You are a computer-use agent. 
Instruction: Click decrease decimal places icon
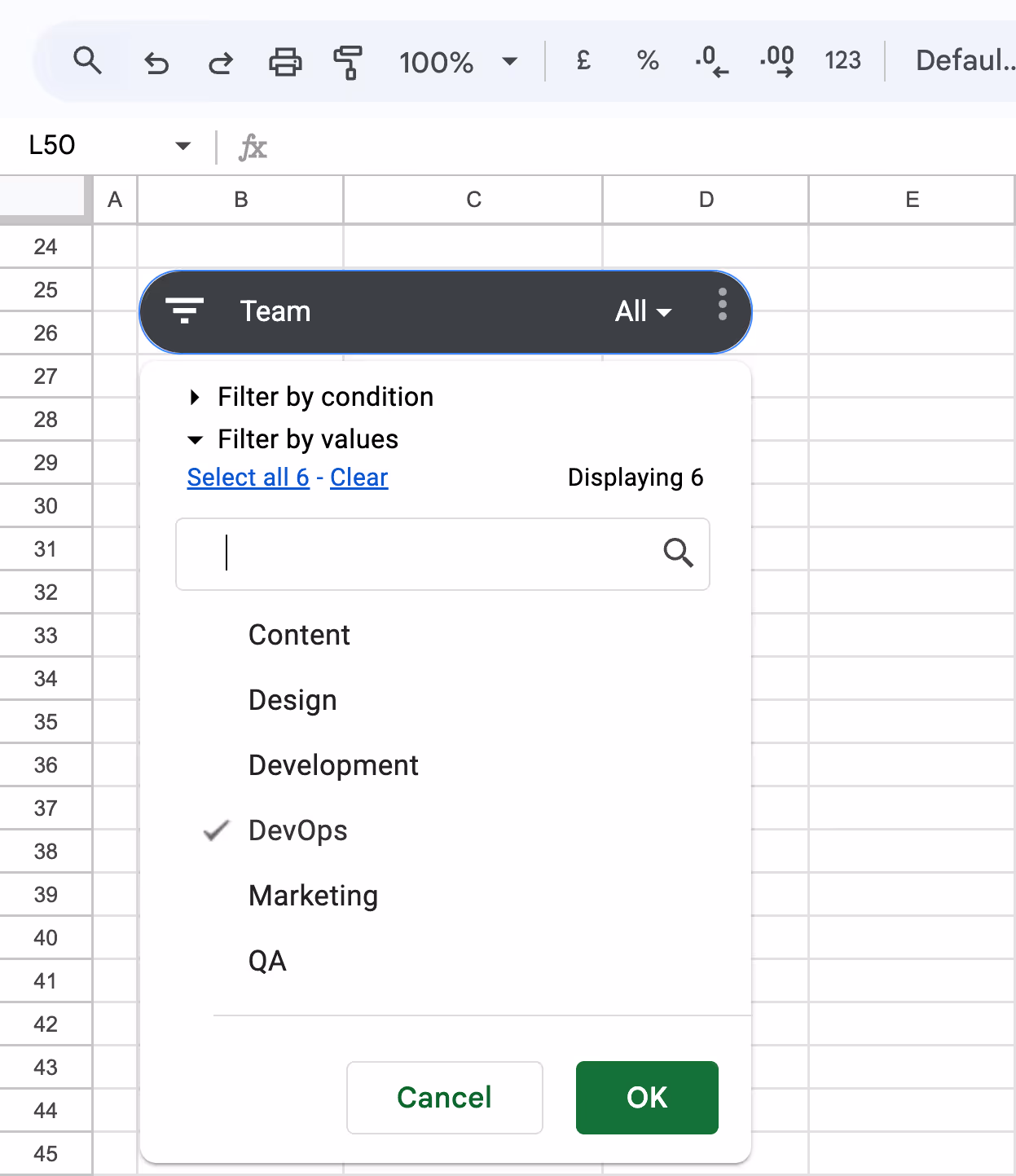pos(710,61)
